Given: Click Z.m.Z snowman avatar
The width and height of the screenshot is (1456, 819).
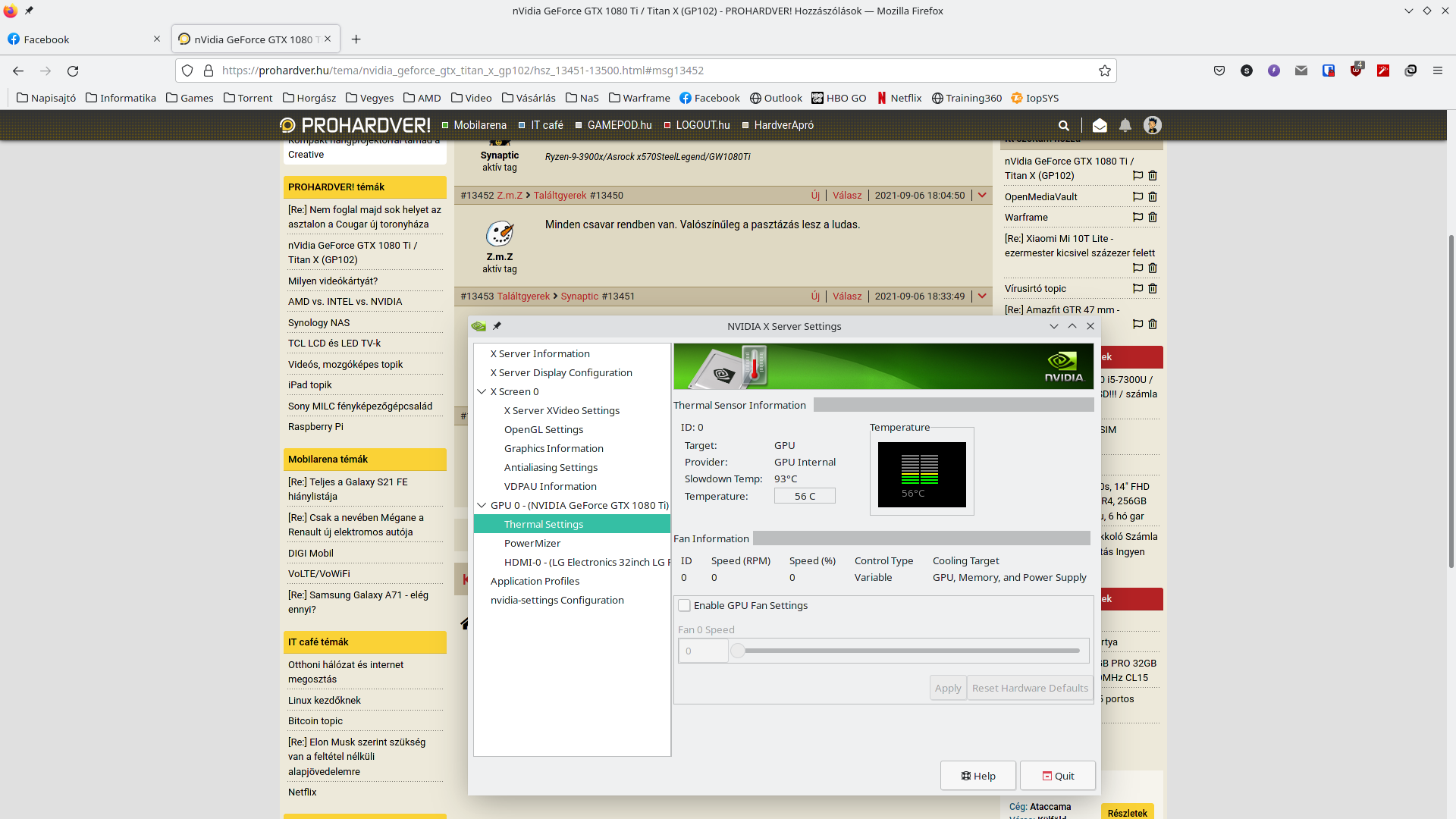Looking at the screenshot, I should [x=500, y=234].
